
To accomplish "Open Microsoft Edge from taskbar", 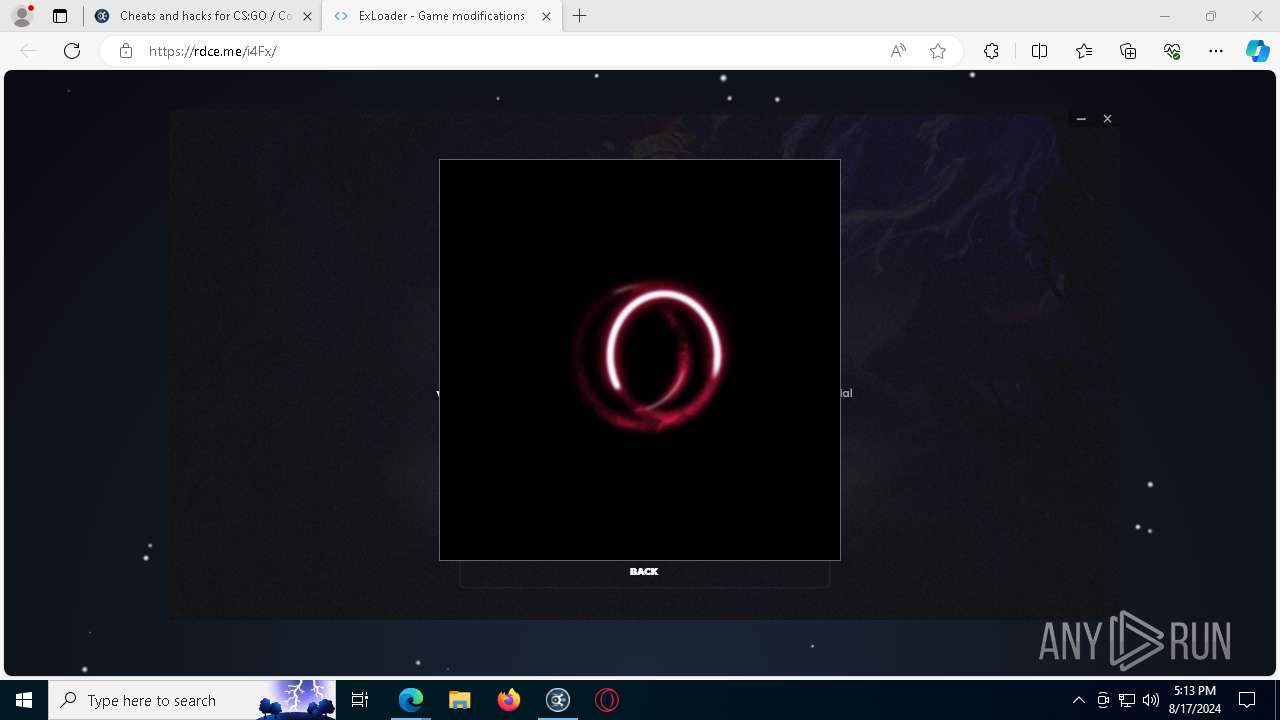I will 411,700.
